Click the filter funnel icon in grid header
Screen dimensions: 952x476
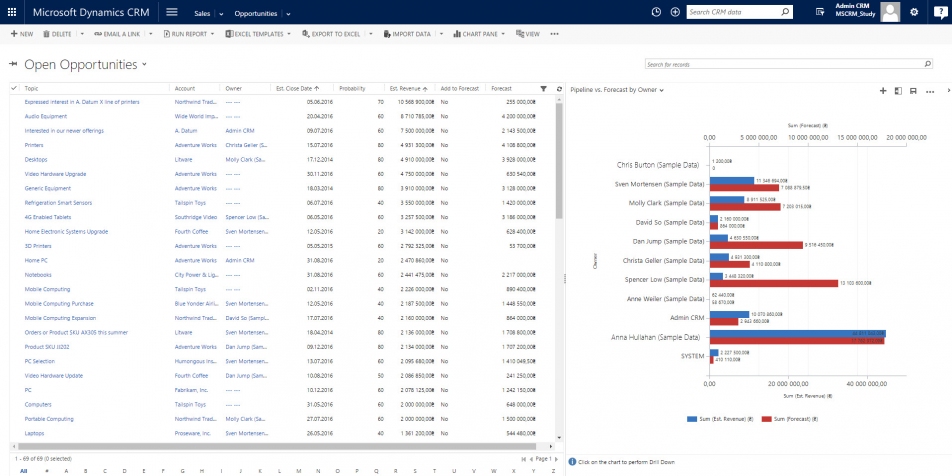pos(544,88)
